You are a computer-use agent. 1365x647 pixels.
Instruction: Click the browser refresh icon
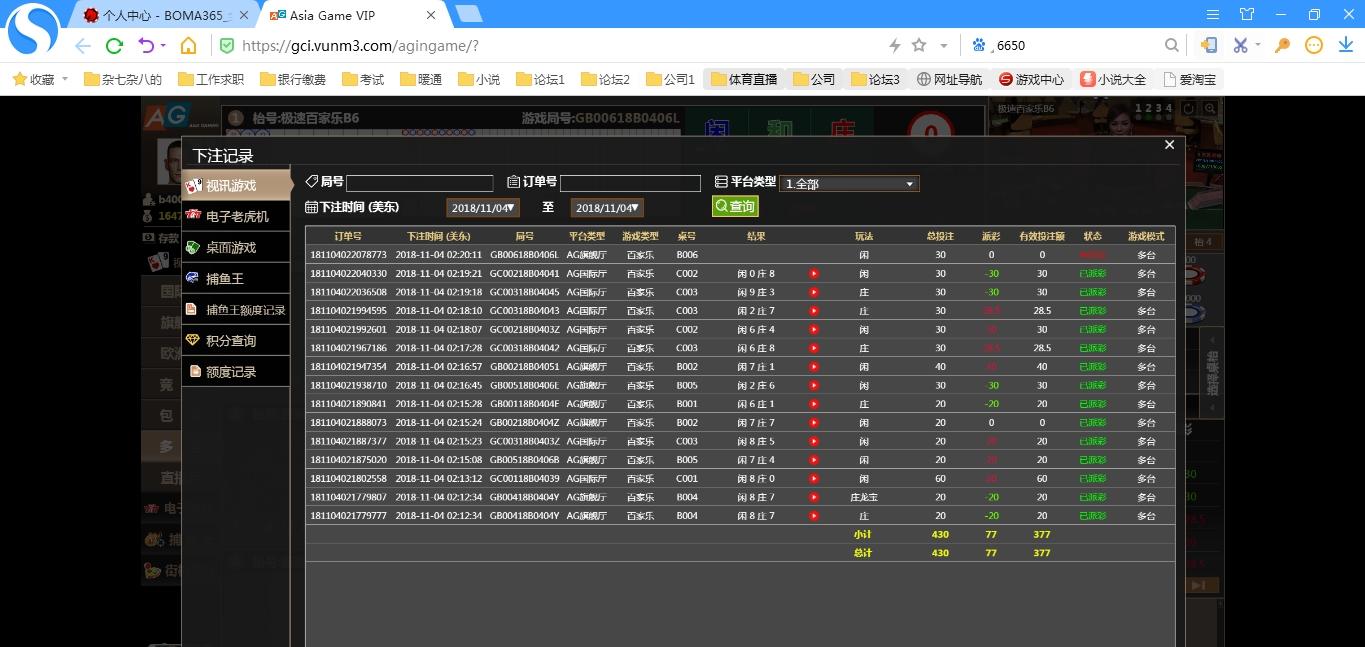coord(114,45)
